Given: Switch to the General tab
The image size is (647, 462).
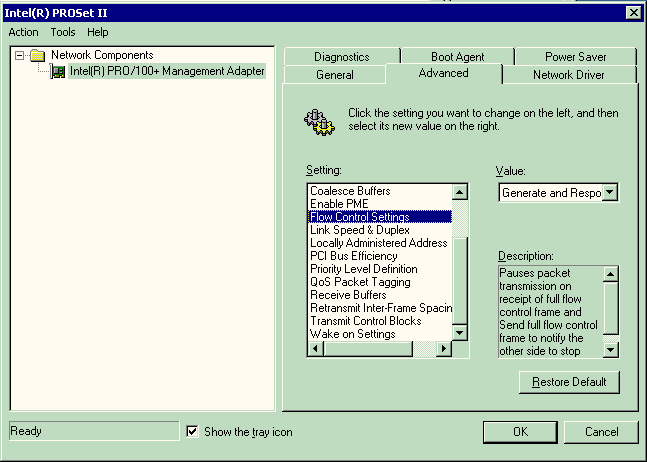Looking at the screenshot, I should (x=335, y=75).
